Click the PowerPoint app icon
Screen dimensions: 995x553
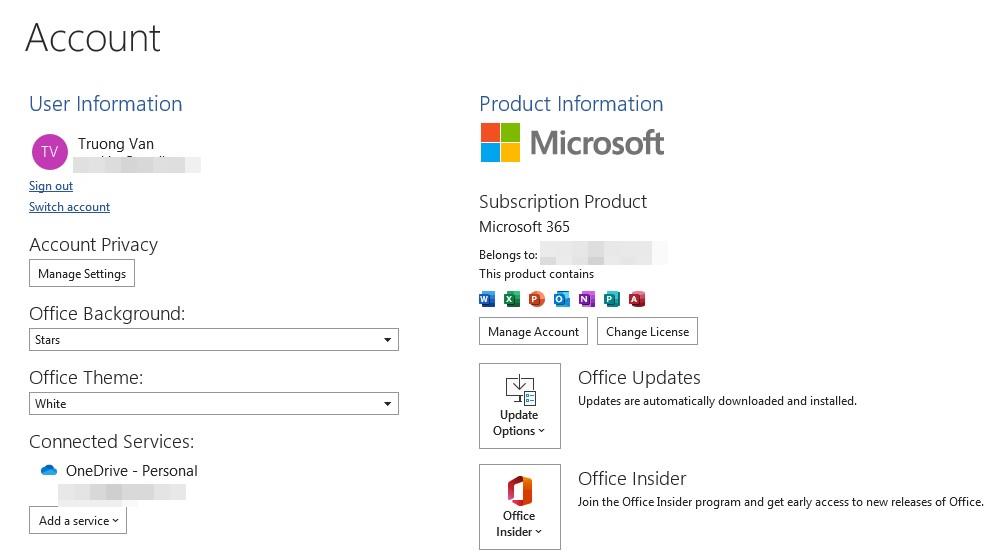[537, 299]
